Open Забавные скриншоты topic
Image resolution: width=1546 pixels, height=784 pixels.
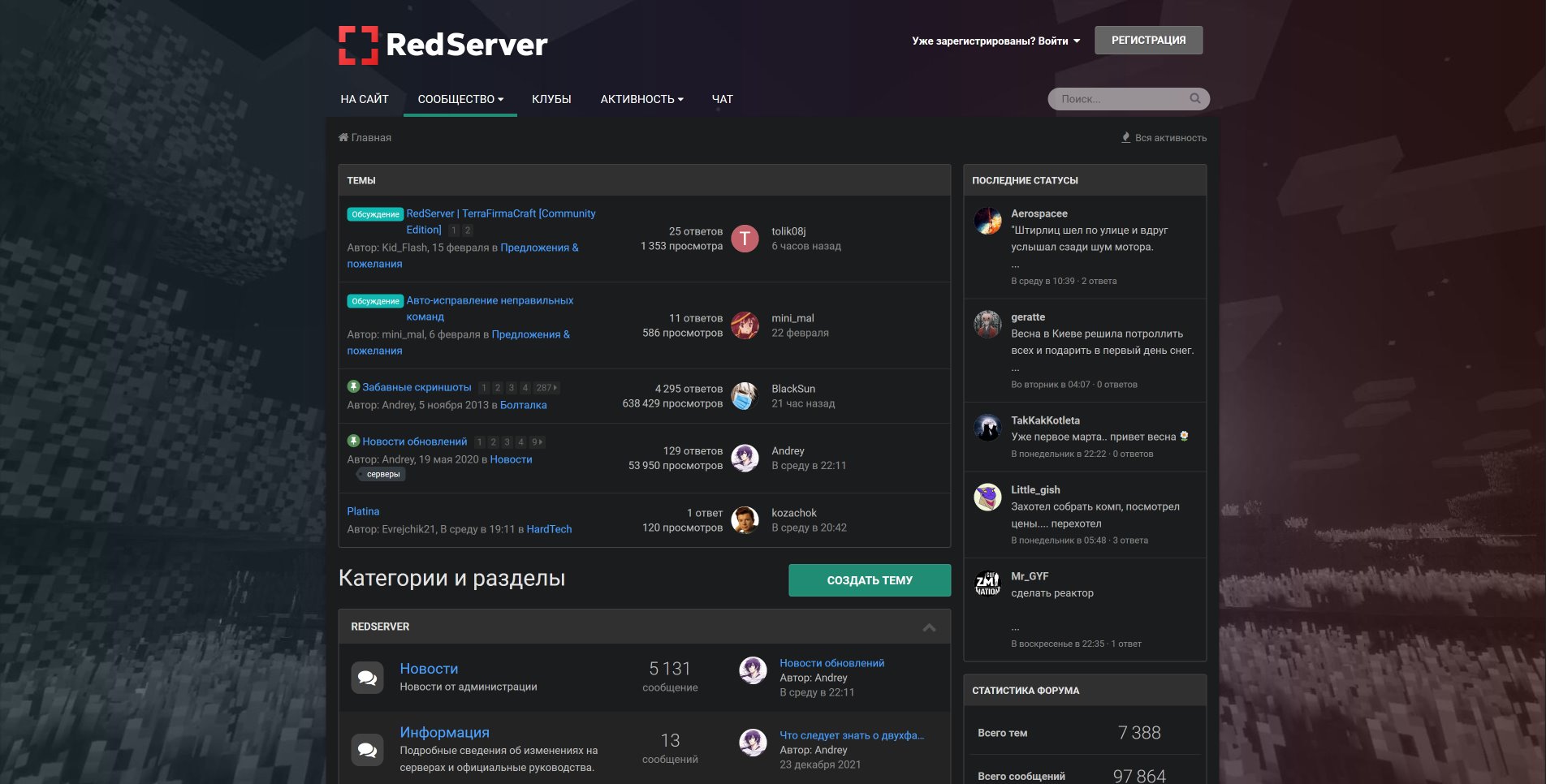pos(417,387)
